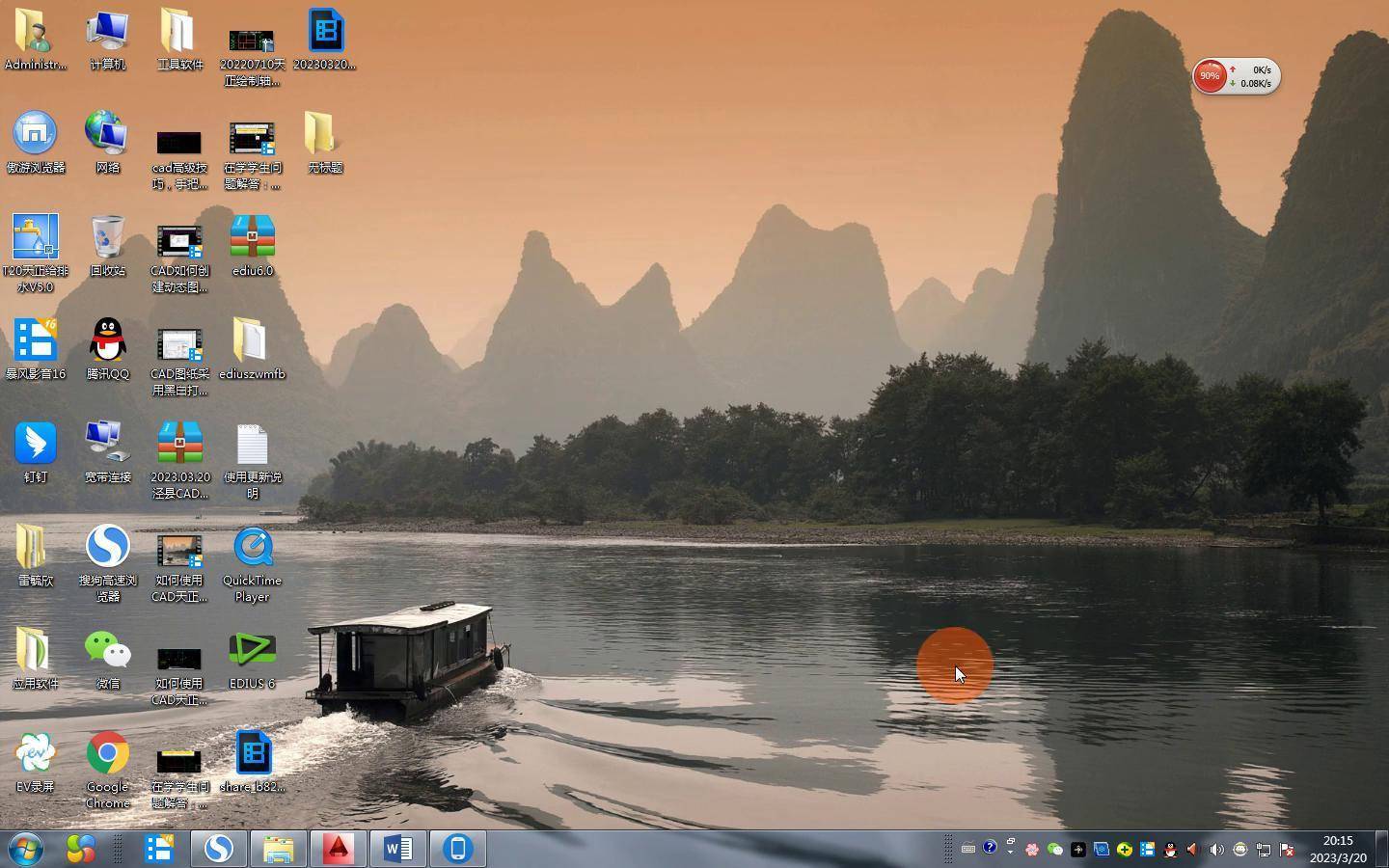Switch to Word taskbar button
Image resolution: width=1389 pixels, height=868 pixels.
pos(398,849)
